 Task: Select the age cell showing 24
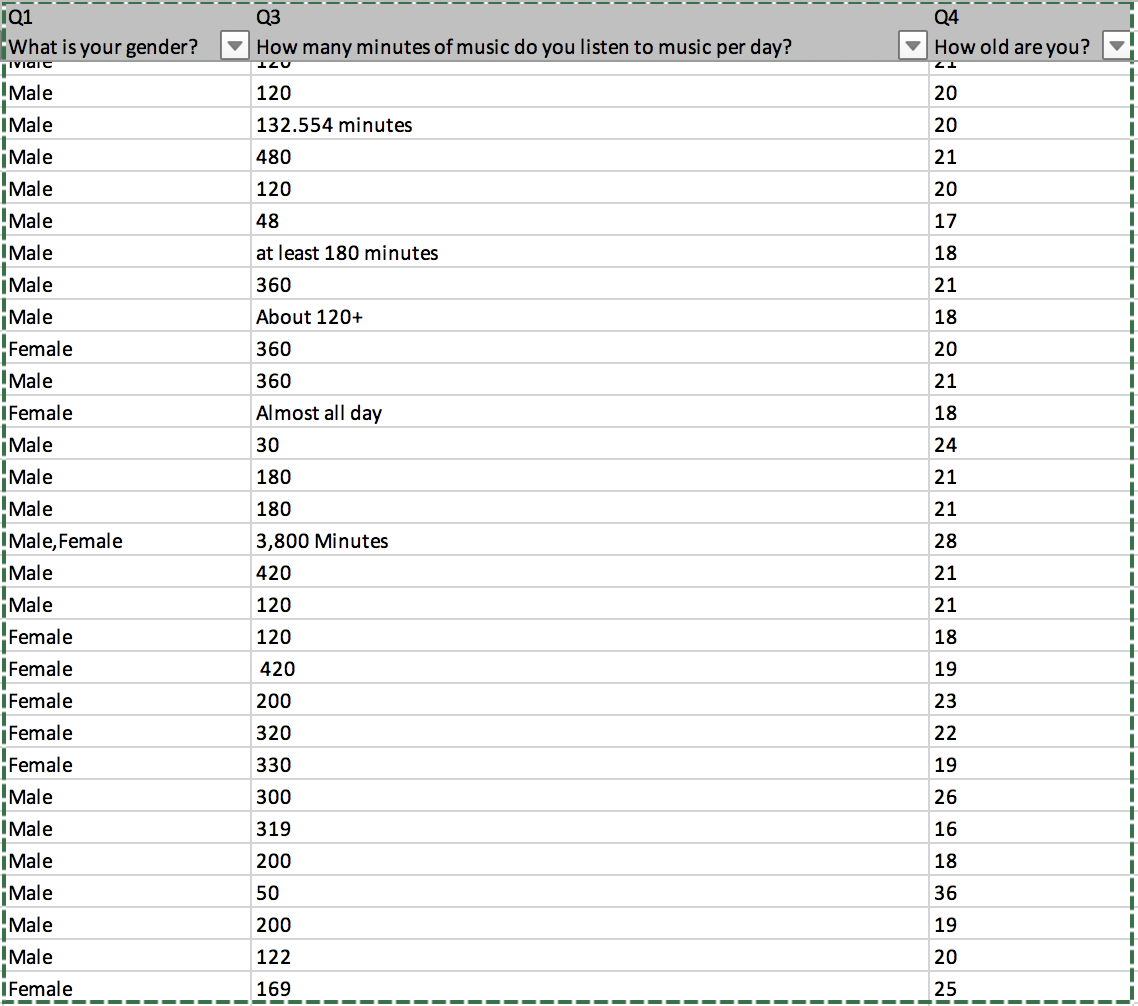(1031, 445)
